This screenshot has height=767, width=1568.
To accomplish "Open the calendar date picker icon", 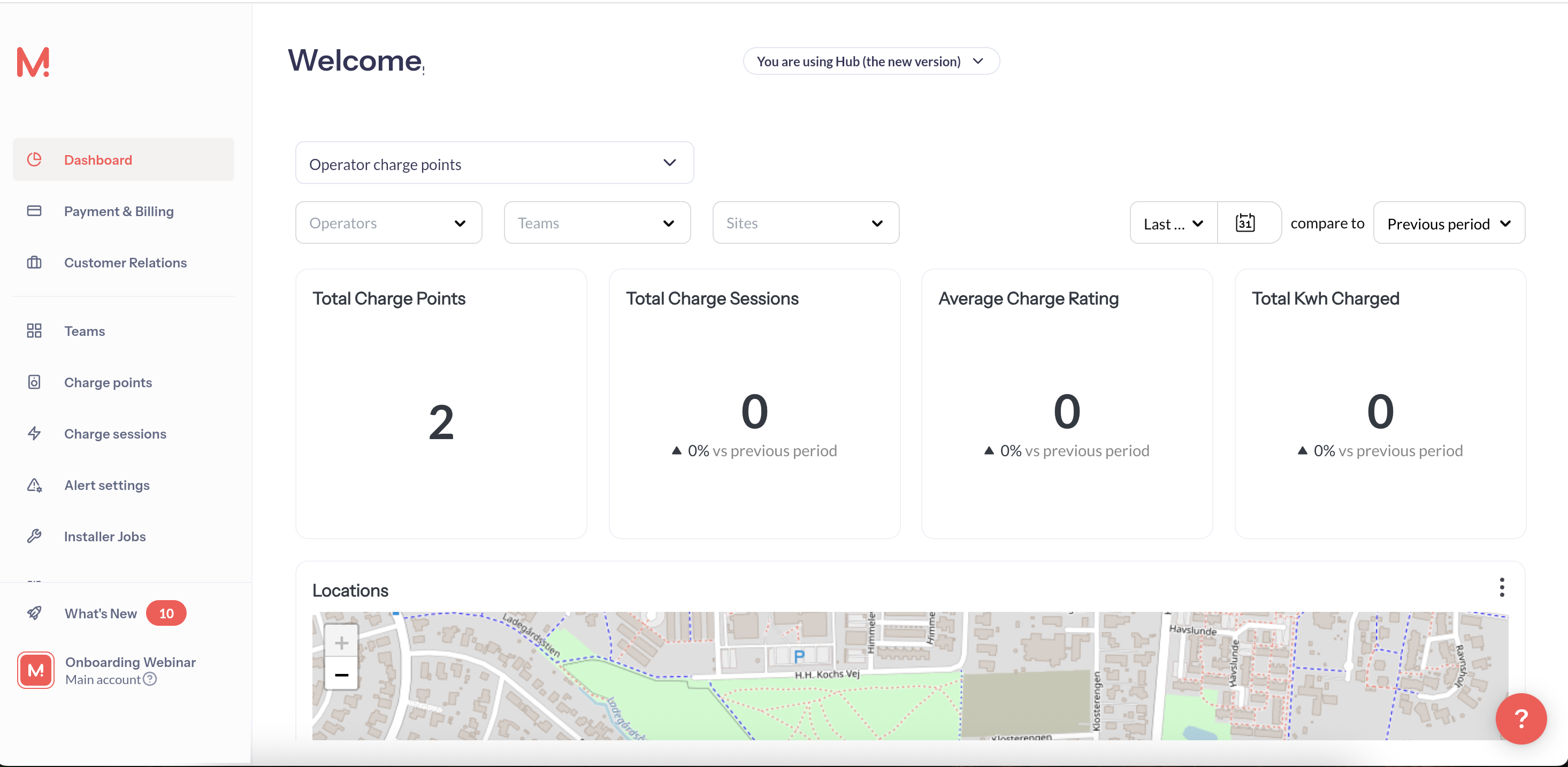I will pos(1245,224).
